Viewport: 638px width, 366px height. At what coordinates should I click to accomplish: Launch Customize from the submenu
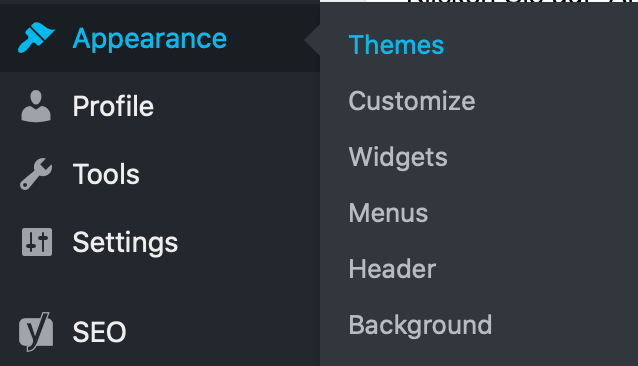pyautogui.click(x=412, y=101)
